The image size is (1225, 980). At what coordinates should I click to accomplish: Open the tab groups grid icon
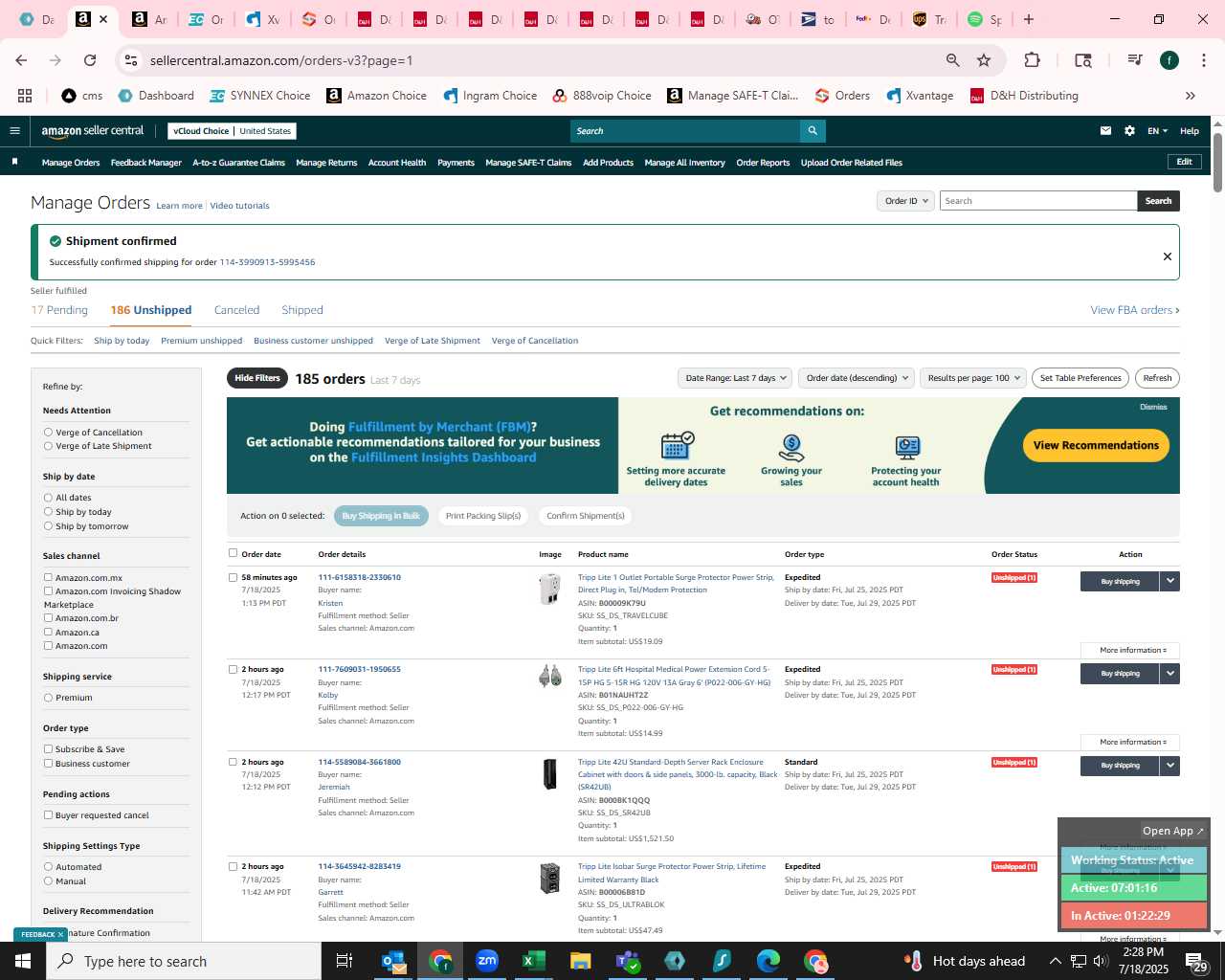pos(25,96)
